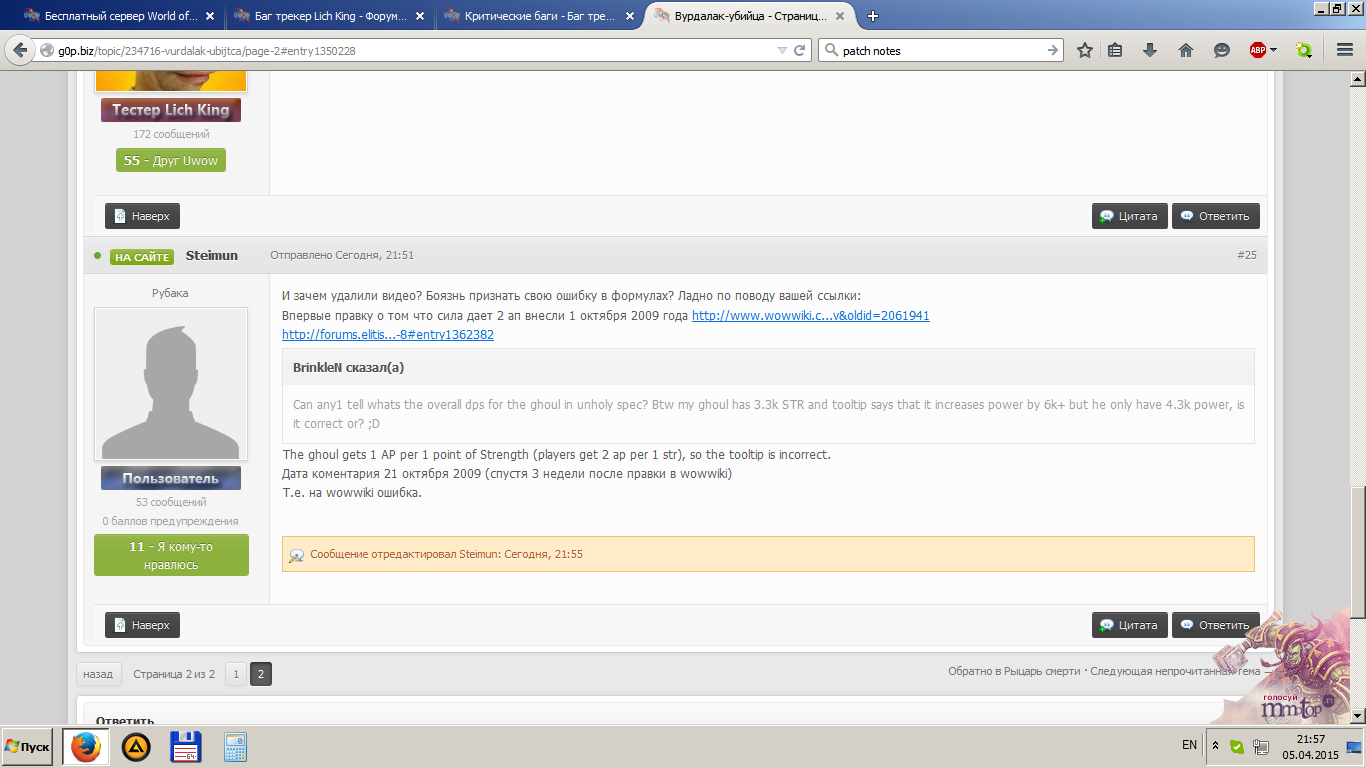Launch Firefox from the taskbar
The image size is (1366, 768).
[x=86, y=747]
